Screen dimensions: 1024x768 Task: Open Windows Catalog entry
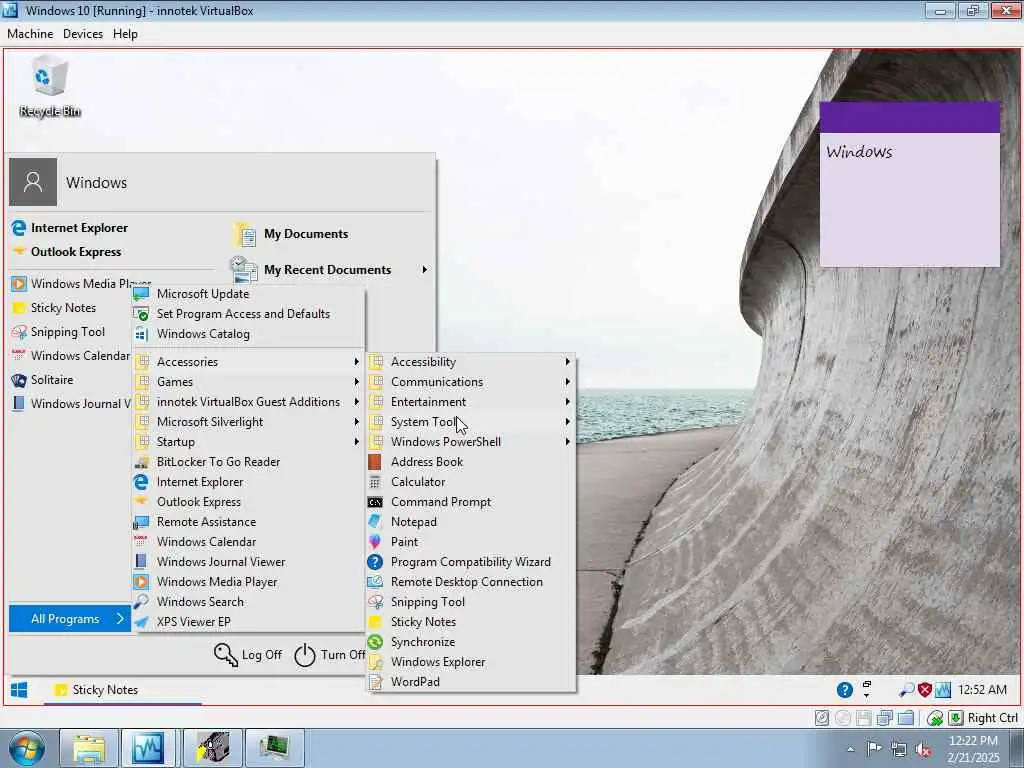(248, 334)
